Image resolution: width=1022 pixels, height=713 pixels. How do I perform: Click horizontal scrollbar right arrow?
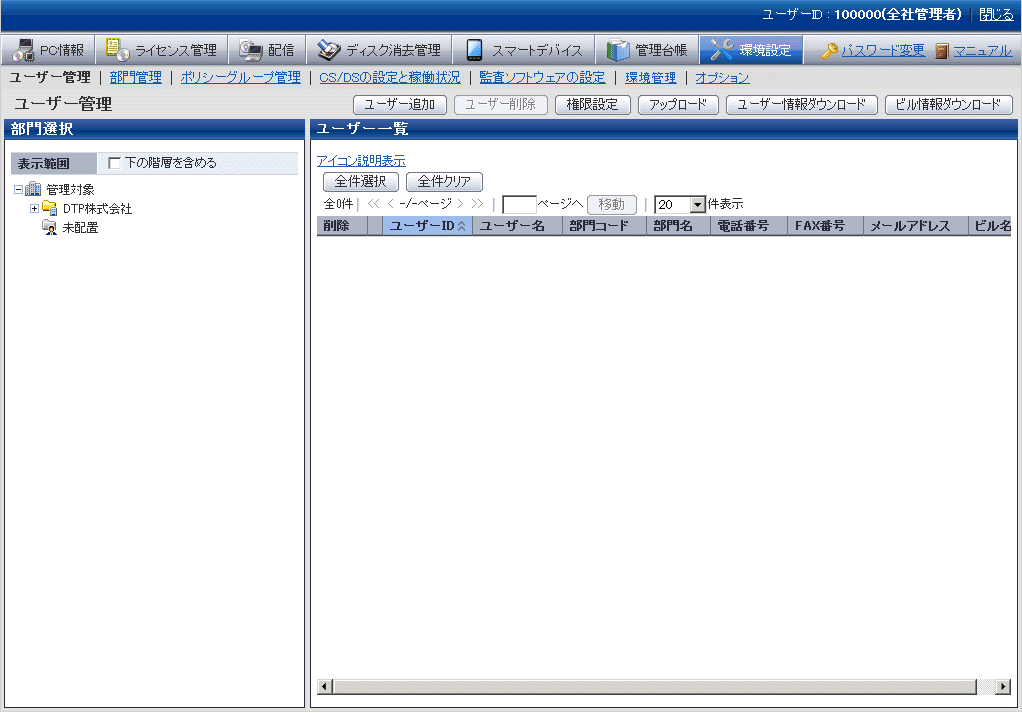(x=1003, y=686)
